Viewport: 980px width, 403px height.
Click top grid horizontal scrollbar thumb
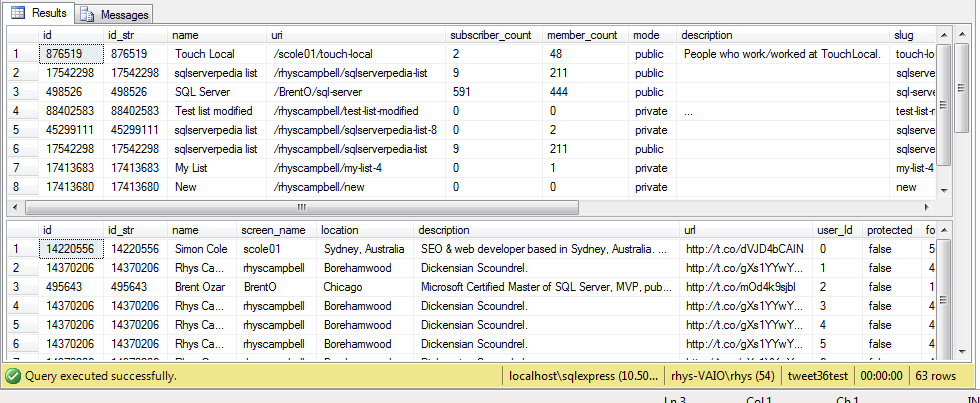point(302,207)
